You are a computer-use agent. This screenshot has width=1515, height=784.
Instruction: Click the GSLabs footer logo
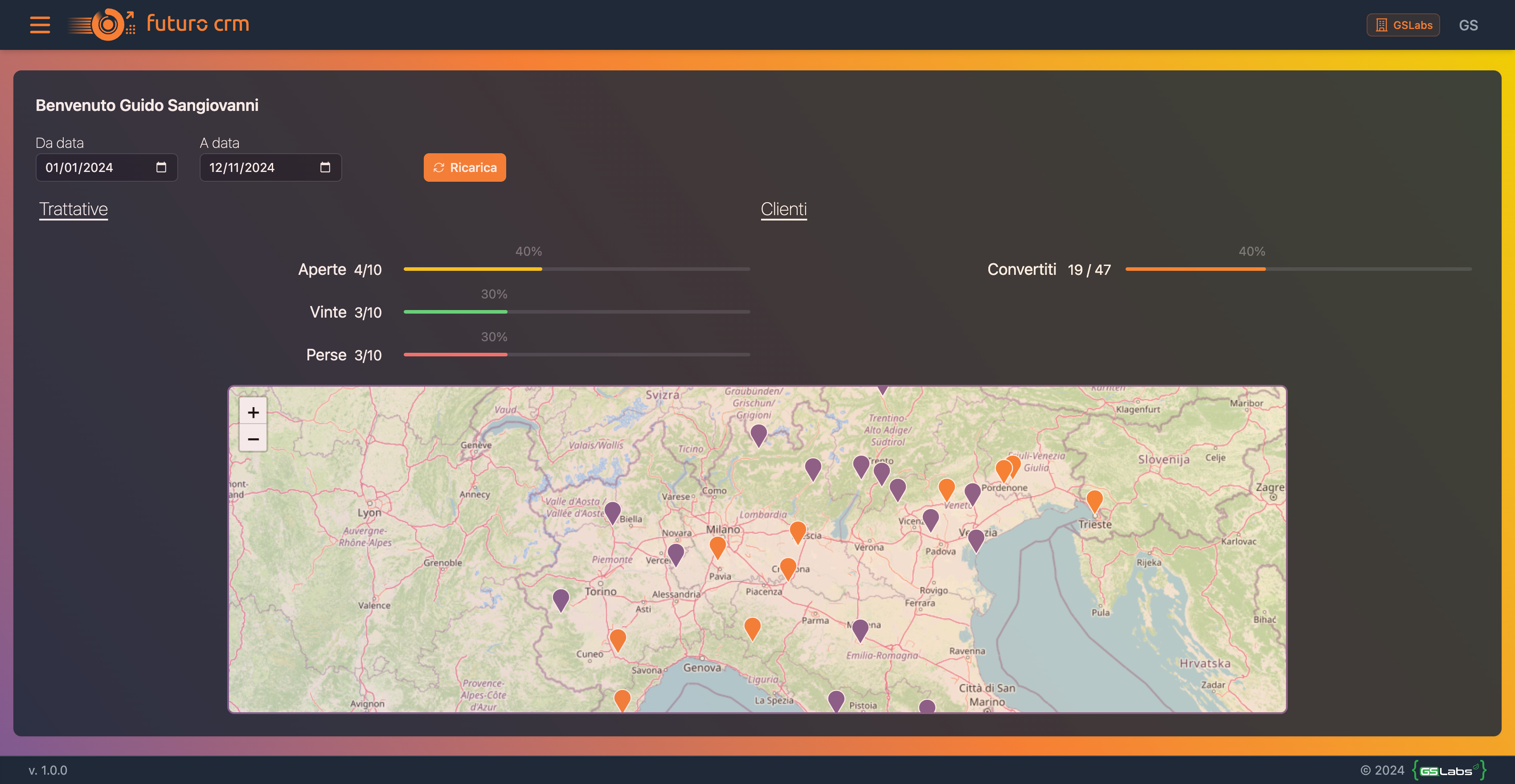(1449, 770)
